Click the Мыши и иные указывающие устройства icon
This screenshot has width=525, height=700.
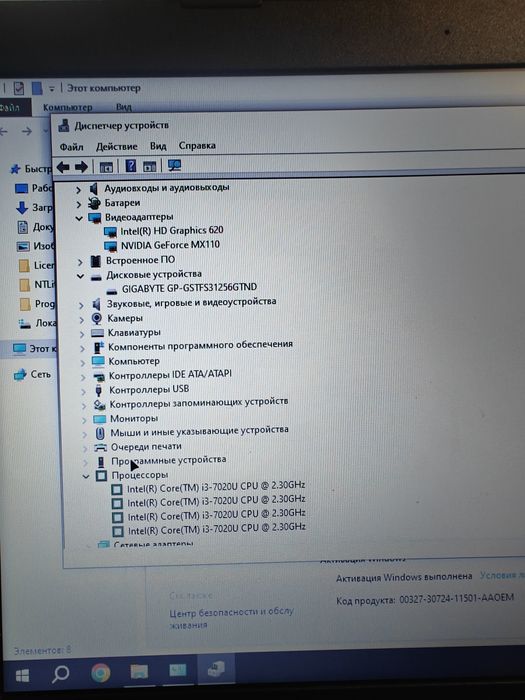click(100, 433)
